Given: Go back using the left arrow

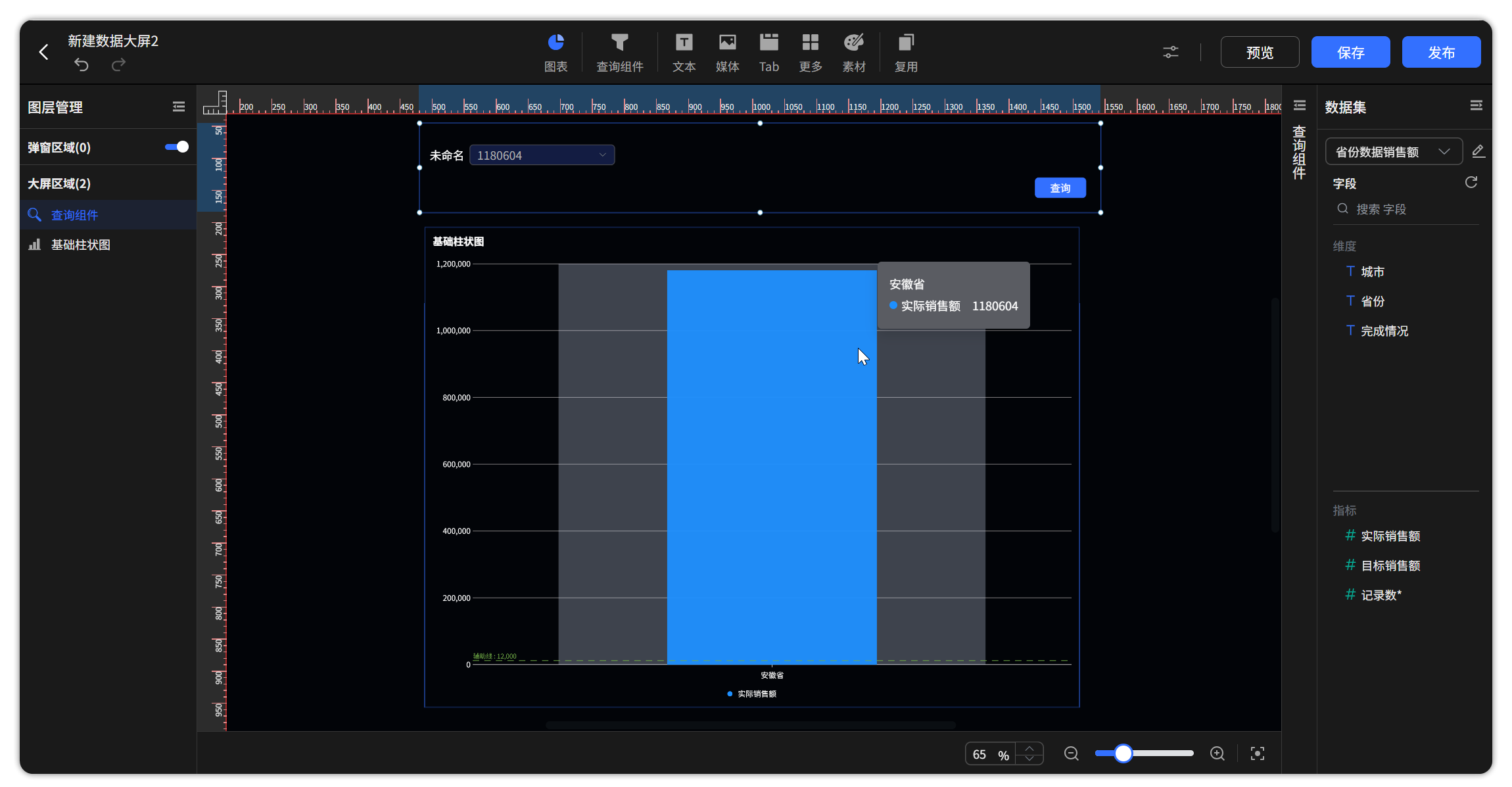Looking at the screenshot, I should point(44,52).
